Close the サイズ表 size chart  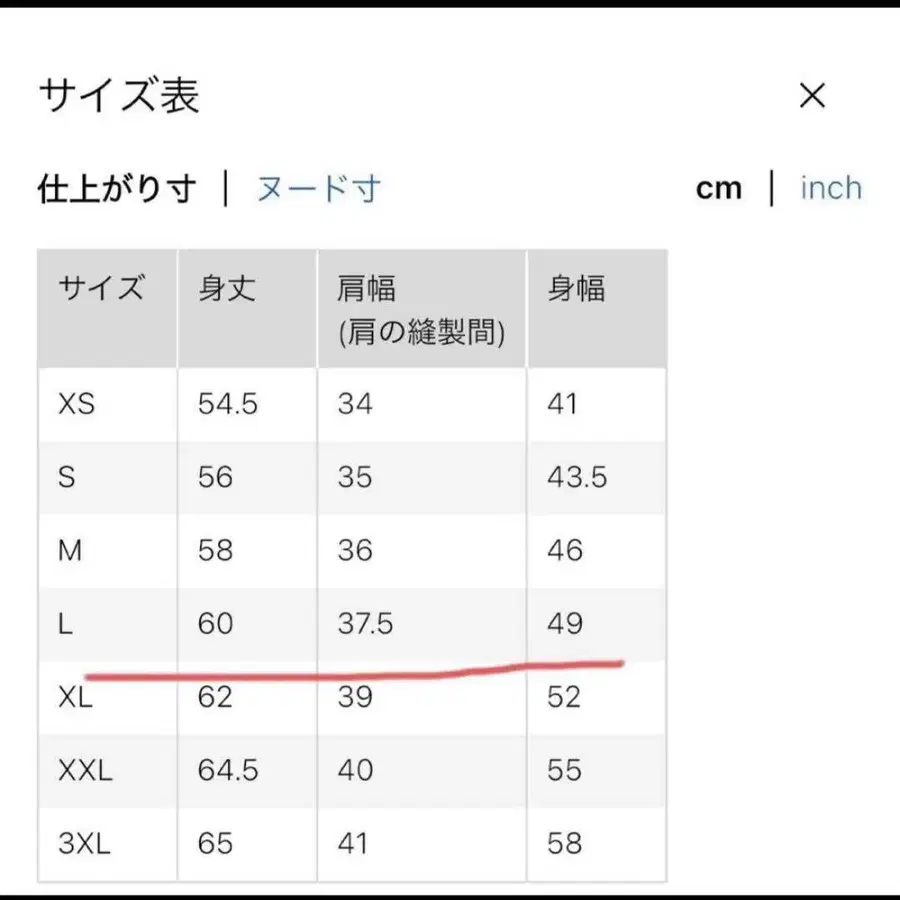pos(813,96)
